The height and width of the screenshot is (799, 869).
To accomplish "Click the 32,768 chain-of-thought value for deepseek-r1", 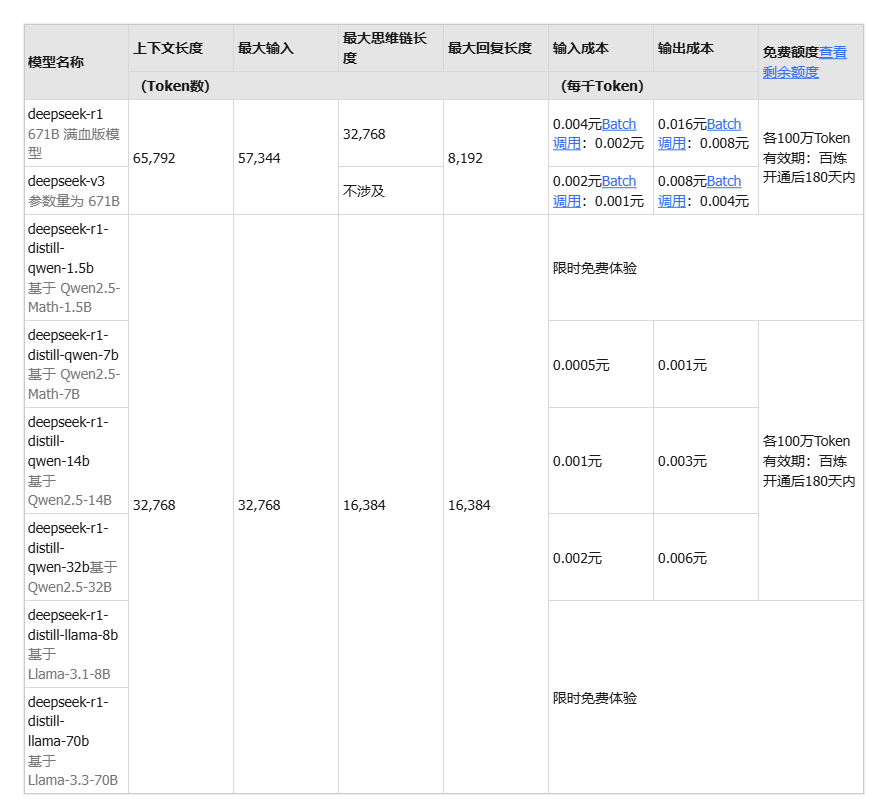I will [x=364, y=134].
